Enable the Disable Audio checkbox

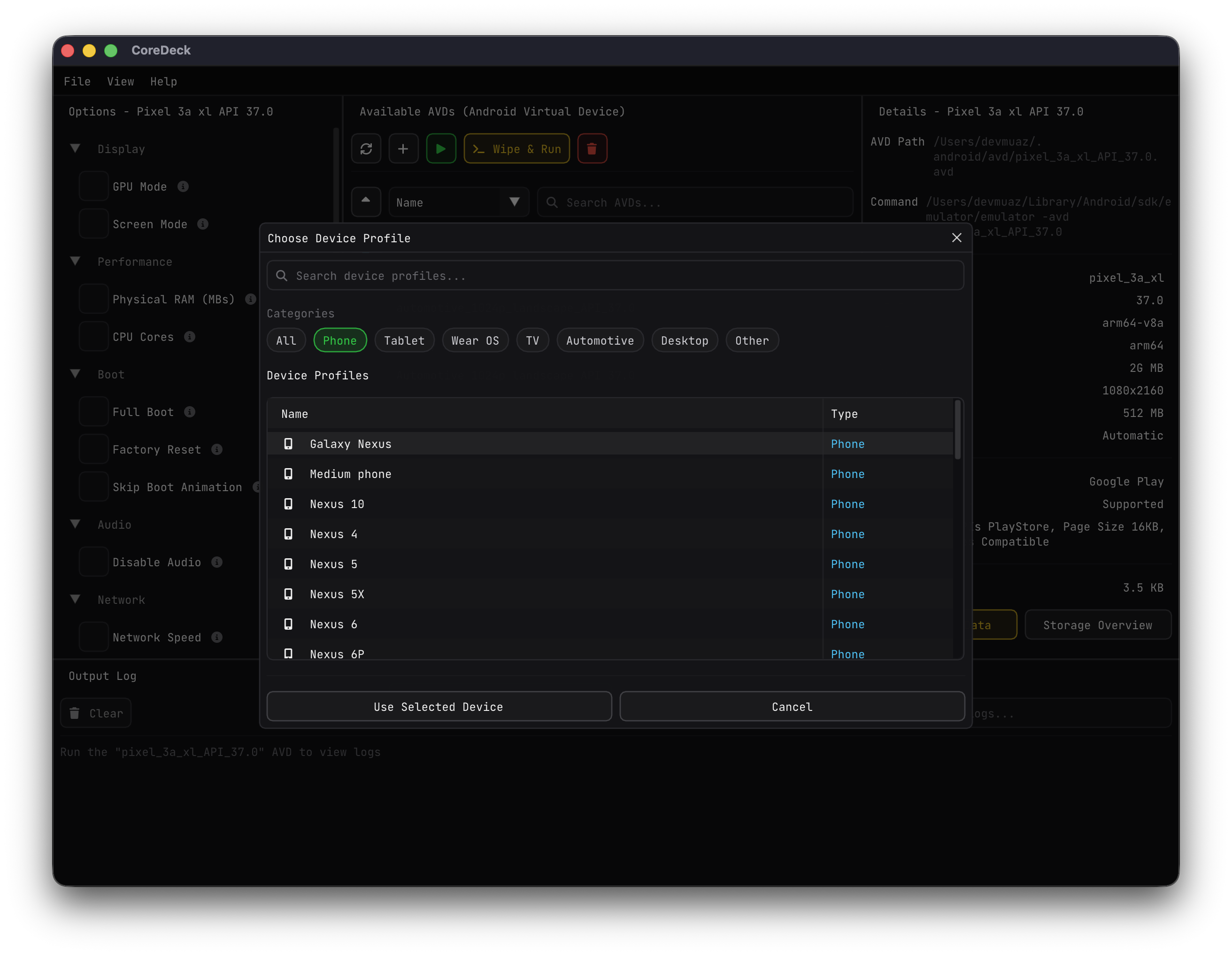93,563
